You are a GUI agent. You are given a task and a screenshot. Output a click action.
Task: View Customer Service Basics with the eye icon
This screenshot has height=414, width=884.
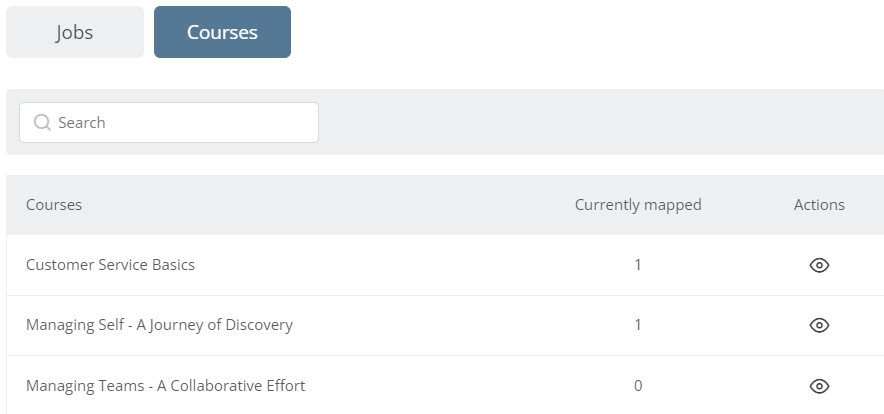pyautogui.click(x=819, y=265)
